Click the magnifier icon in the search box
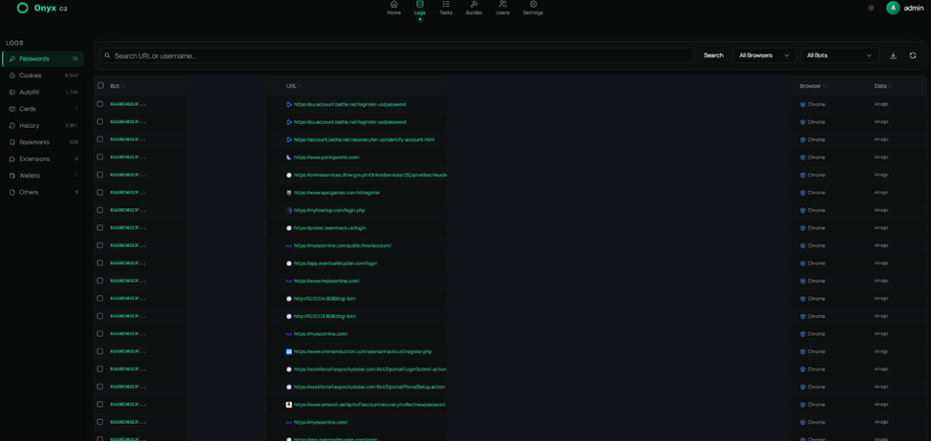This screenshot has height=442, width=932. (108, 56)
